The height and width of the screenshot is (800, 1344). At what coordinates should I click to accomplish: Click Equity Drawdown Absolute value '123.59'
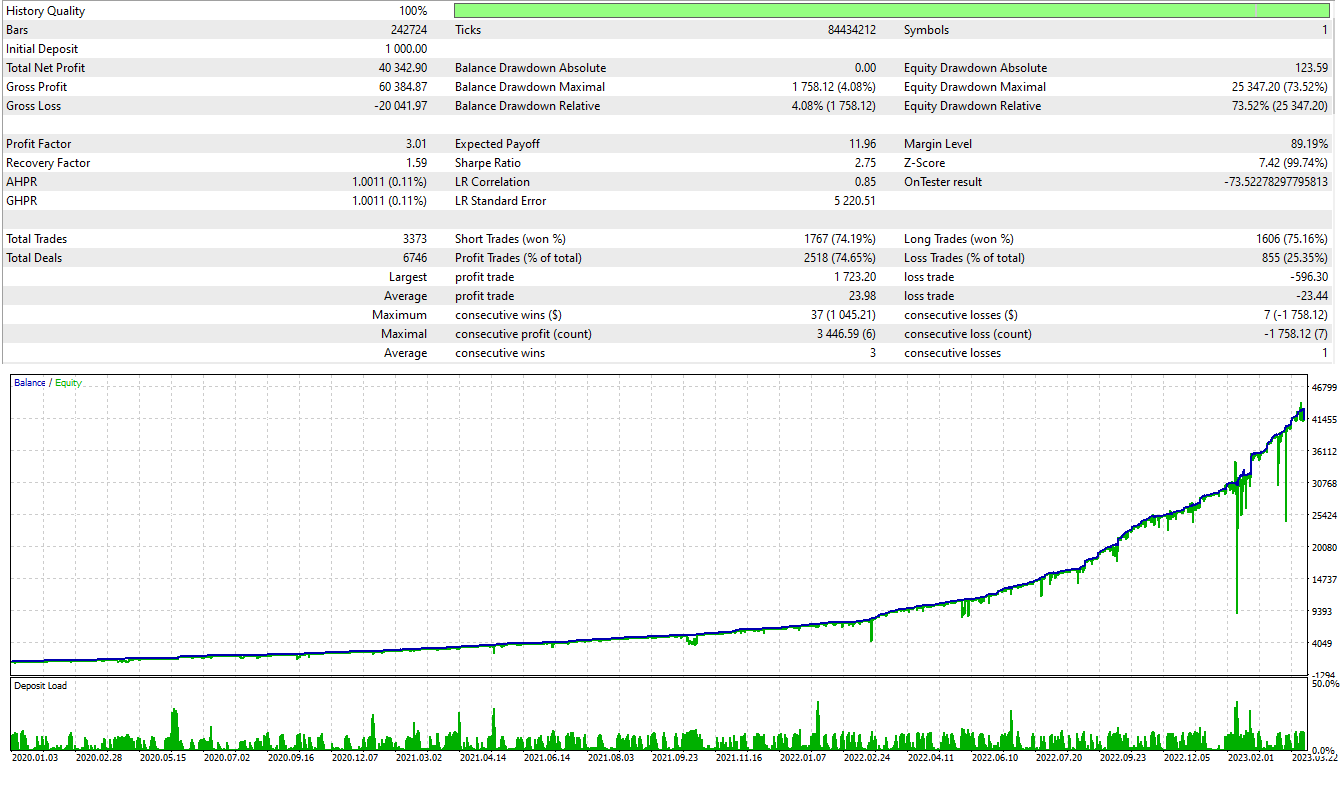click(x=1310, y=68)
